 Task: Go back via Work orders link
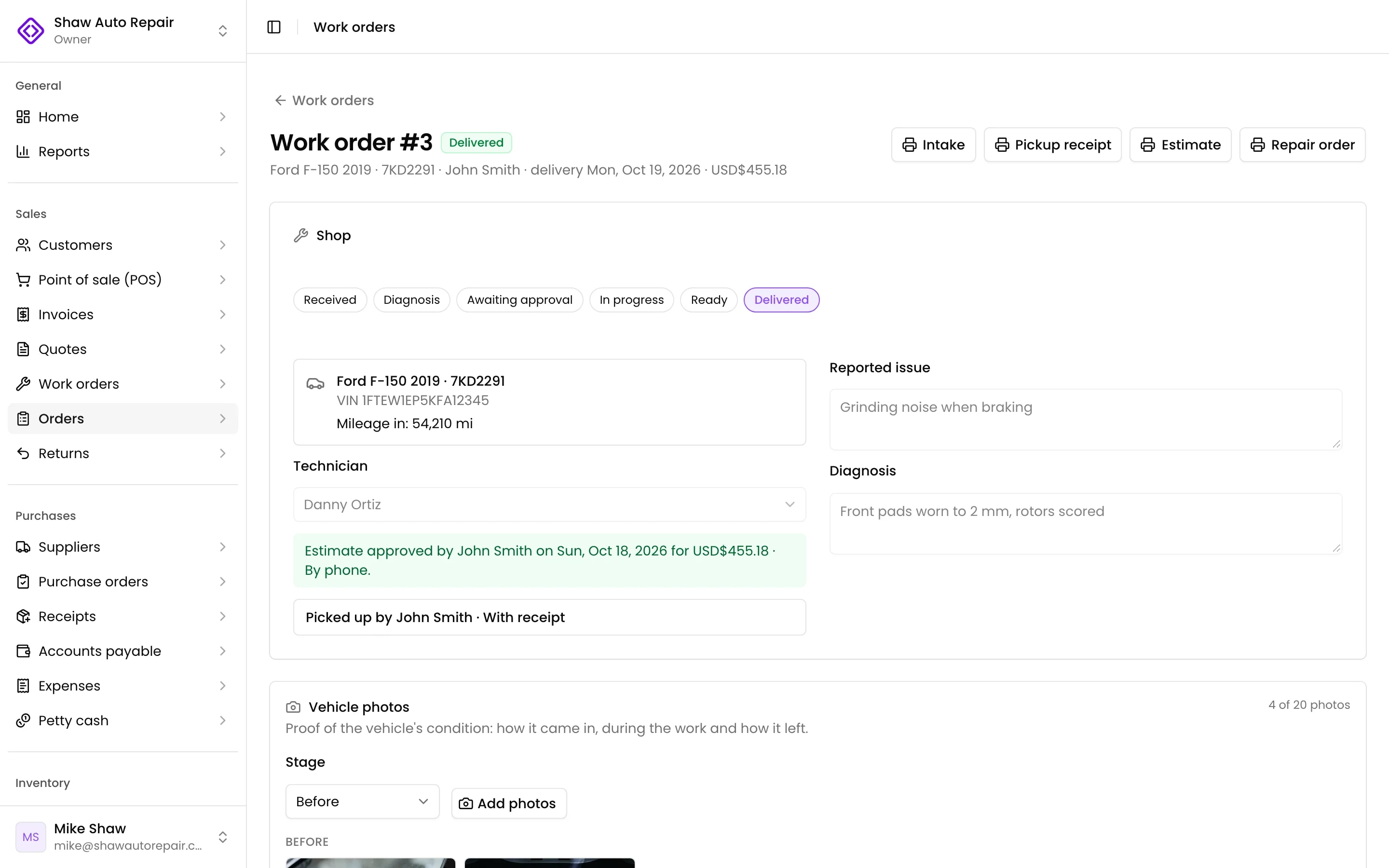click(x=324, y=100)
